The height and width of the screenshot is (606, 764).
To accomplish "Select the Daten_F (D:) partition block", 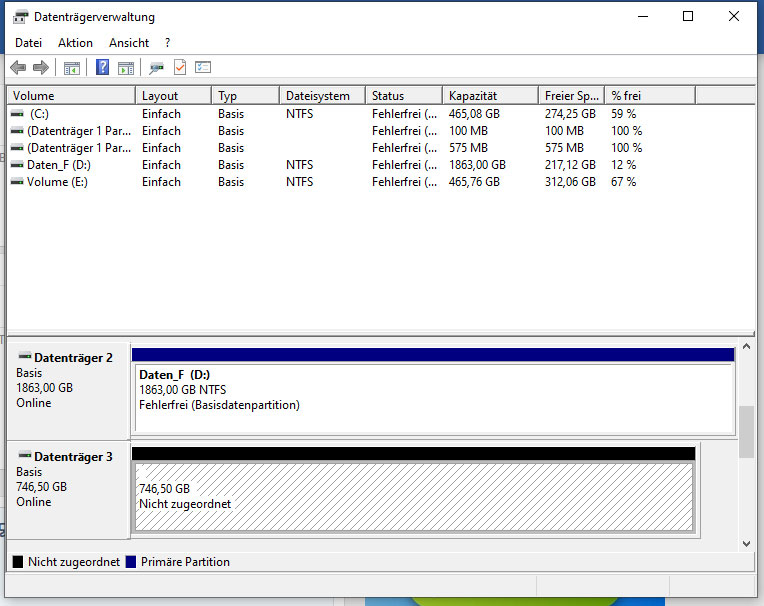I will click(x=433, y=391).
